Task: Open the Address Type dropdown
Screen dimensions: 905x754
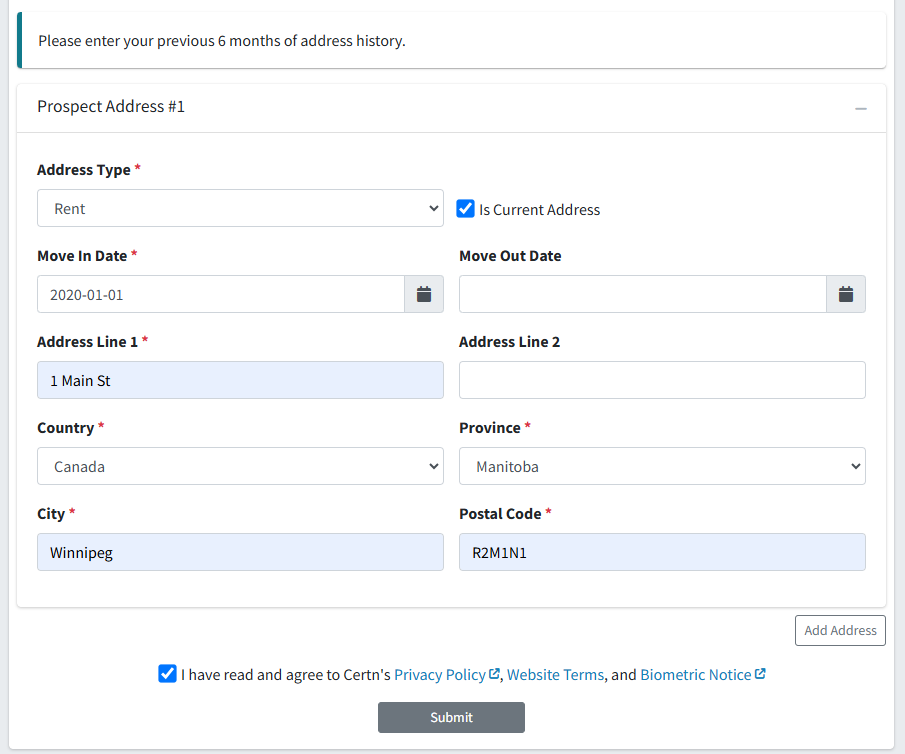Action: pyautogui.click(x=240, y=208)
